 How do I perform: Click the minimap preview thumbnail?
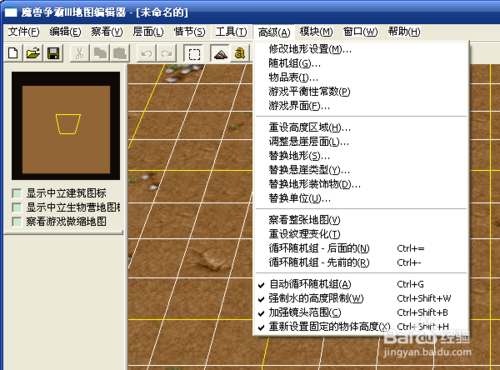(66, 126)
